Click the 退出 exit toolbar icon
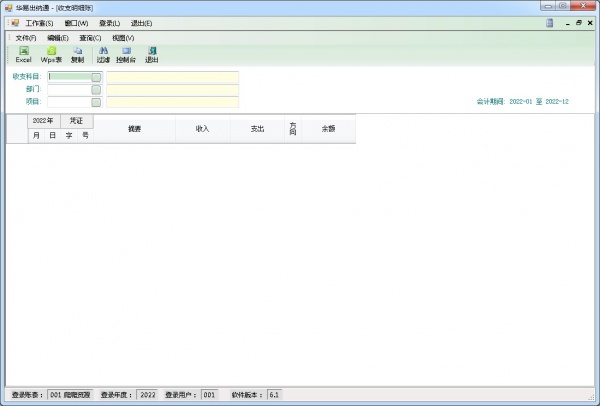Screen dimensions: 600x406 click(x=152, y=55)
